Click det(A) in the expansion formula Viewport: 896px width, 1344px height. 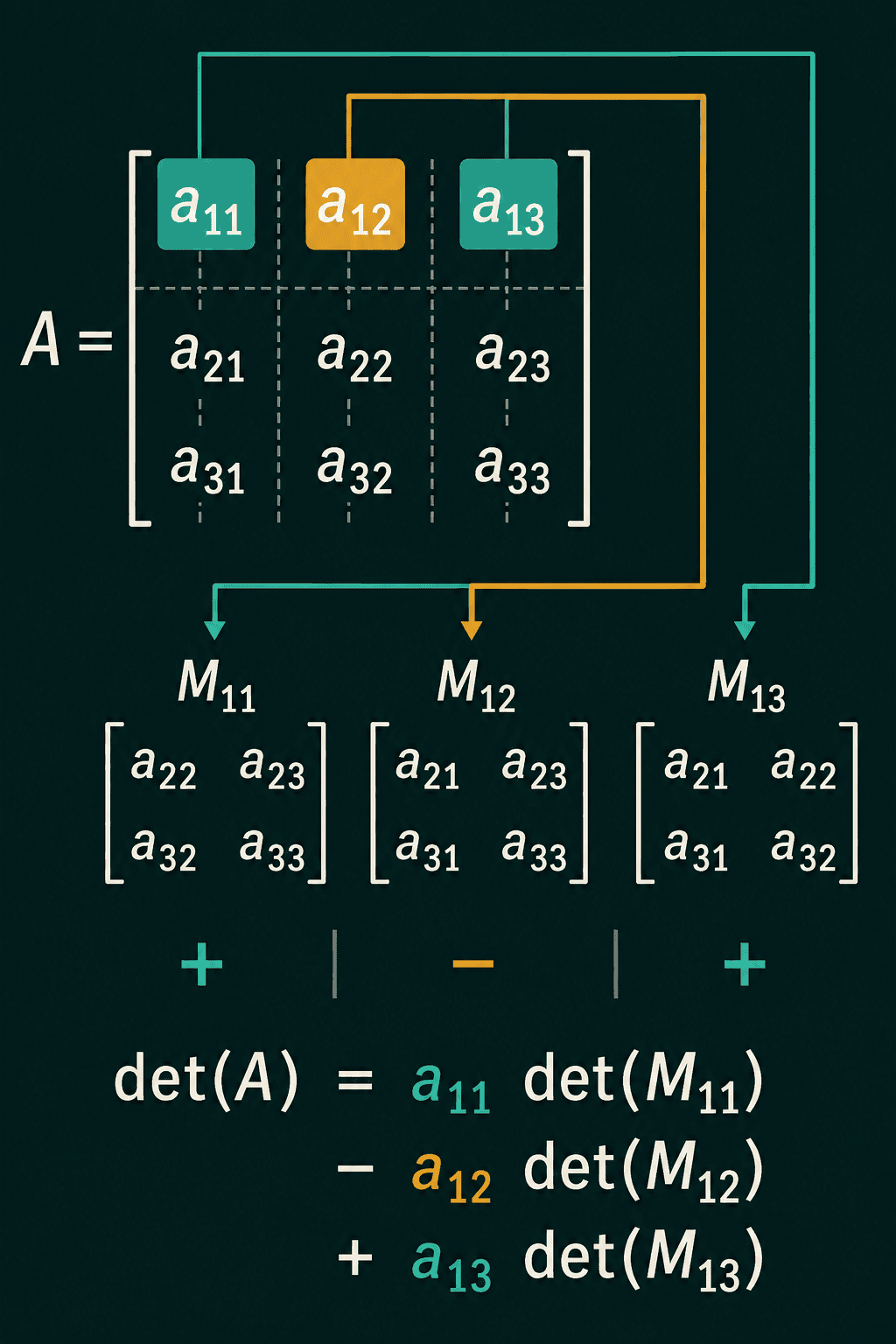(x=206, y=1080)
